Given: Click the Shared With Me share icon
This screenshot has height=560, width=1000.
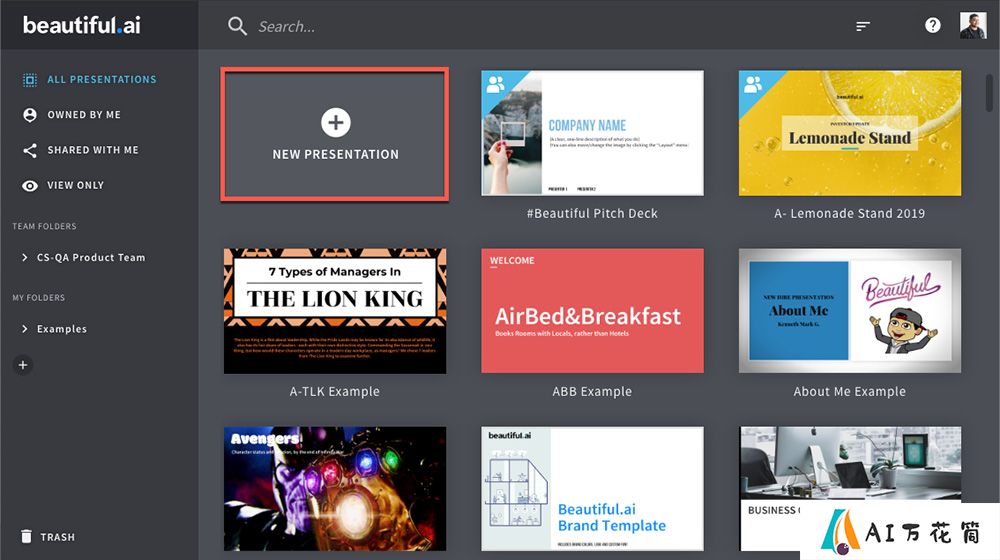Looking at the screenshot, I should pyautogui.click(x=30, y=150).
